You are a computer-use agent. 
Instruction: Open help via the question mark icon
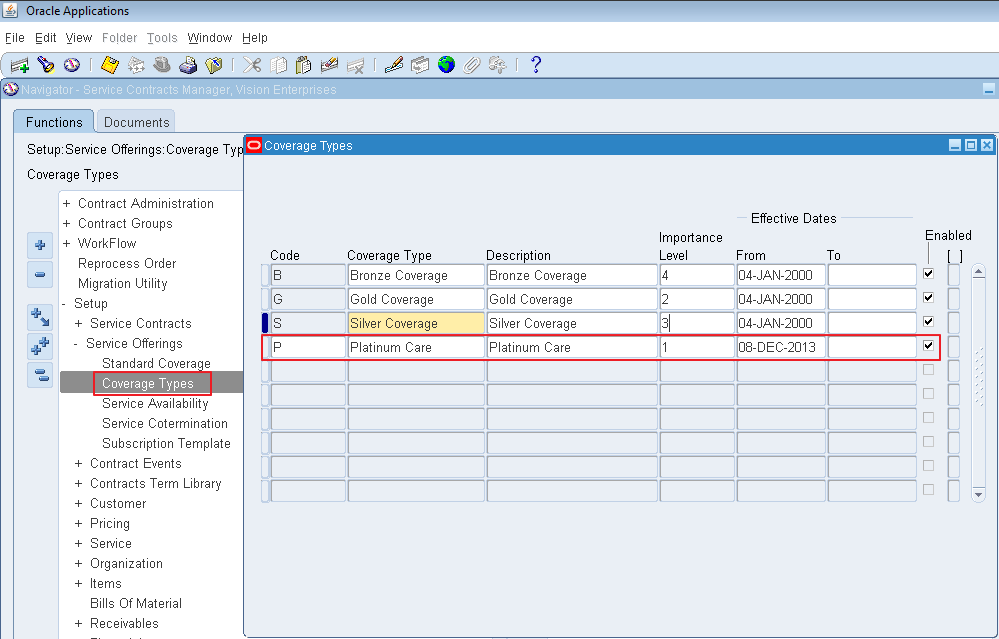(536, 65)
